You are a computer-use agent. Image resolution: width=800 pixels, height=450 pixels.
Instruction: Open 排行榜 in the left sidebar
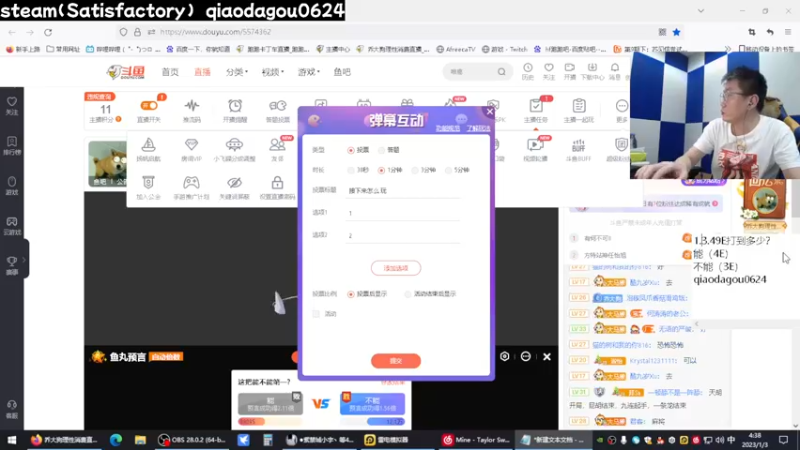click(x=12, y=145)
